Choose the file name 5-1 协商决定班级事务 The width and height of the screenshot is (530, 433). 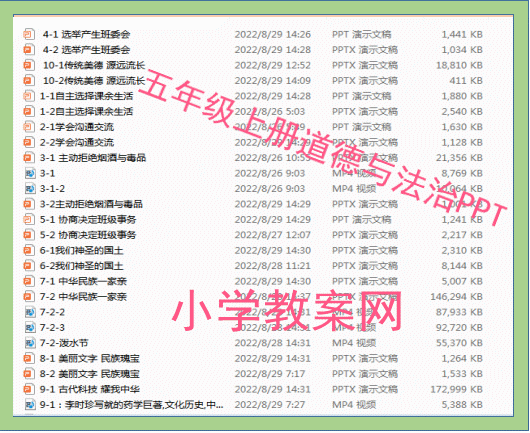(x=88, y=220)
